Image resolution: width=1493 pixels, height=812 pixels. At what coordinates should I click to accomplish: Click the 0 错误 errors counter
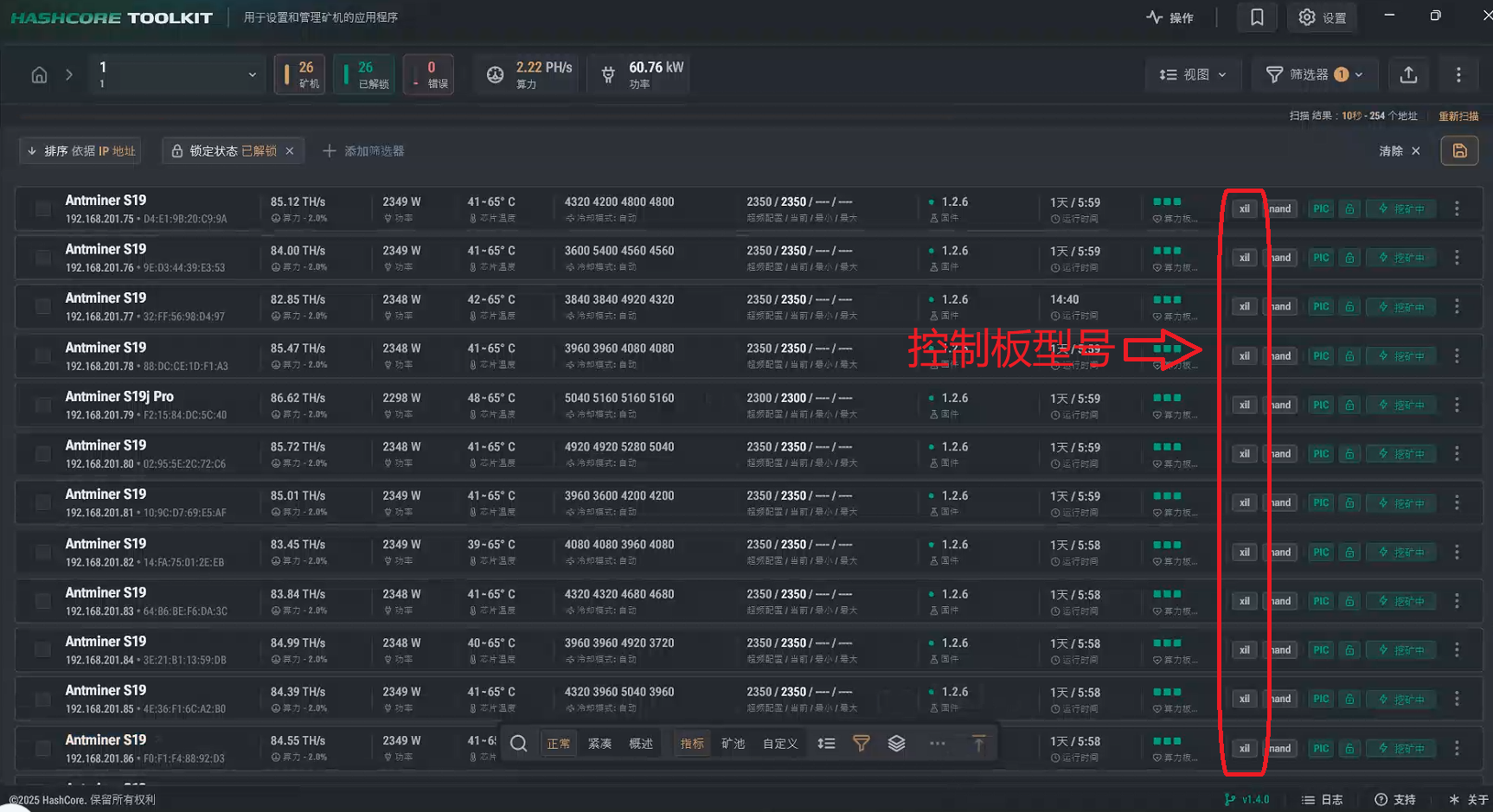(x=428, y=75)
